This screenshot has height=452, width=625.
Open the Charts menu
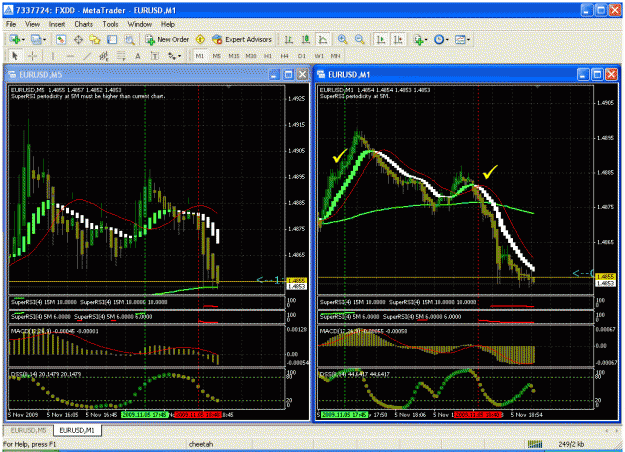click(83, 24)
